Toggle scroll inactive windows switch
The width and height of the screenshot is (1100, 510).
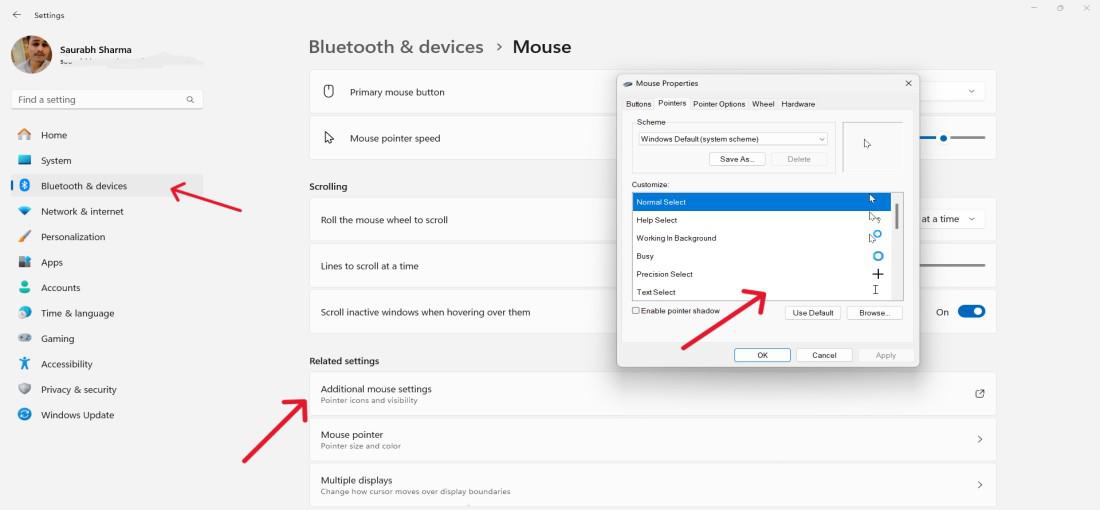click(x=971, y=312)
